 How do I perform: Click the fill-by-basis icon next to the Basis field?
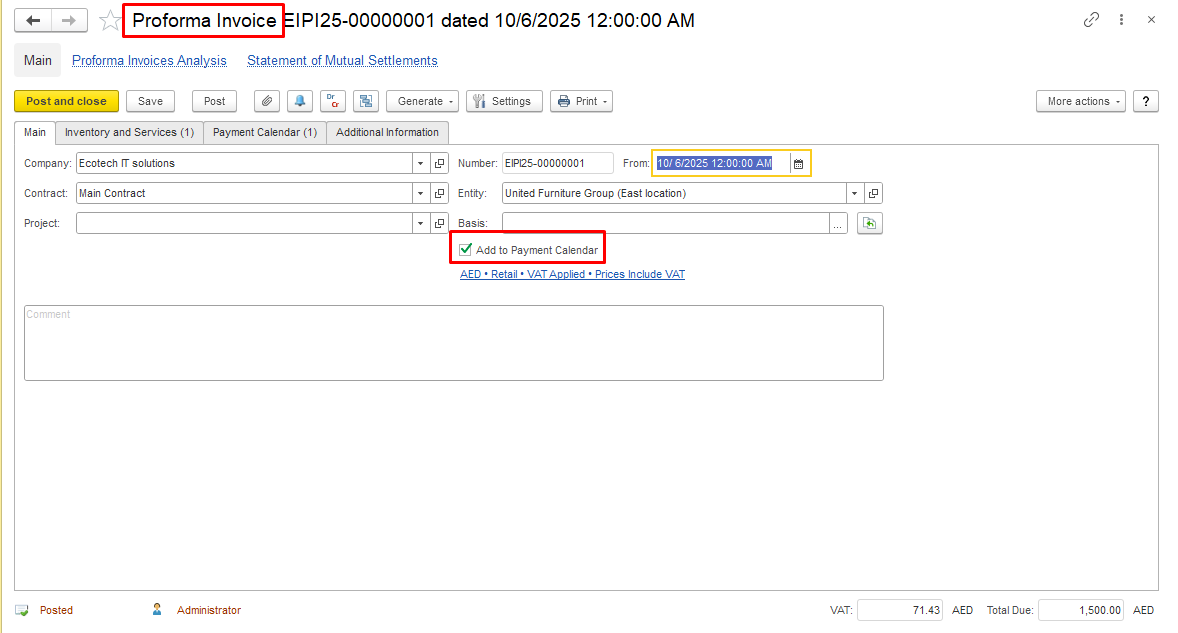(x=869, y=224)
